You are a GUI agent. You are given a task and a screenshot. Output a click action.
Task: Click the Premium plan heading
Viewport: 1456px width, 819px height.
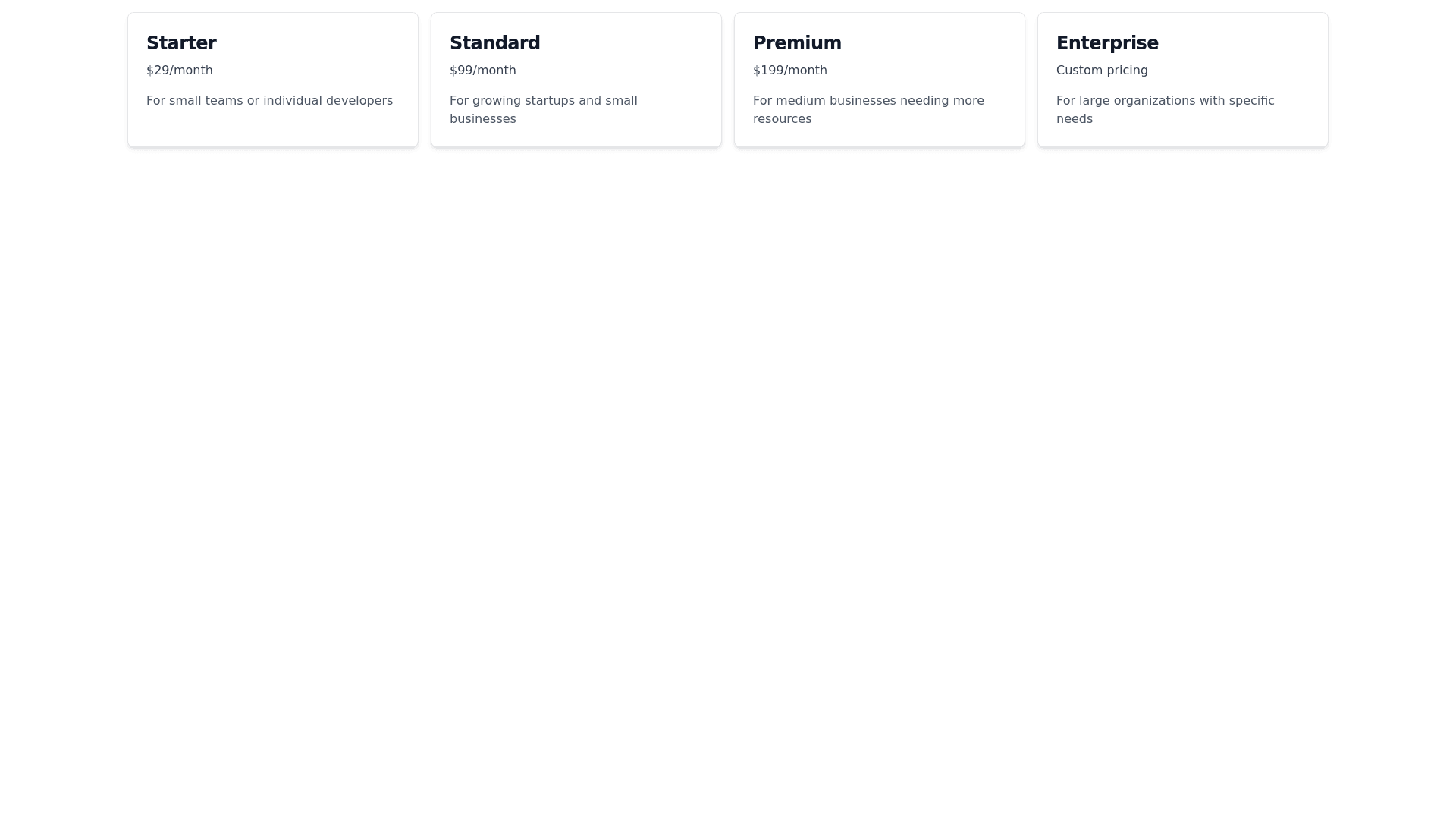pos(797,43)
